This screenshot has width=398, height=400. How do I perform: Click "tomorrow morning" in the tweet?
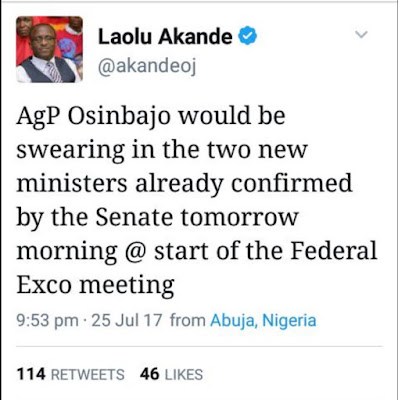click(157, 234)
